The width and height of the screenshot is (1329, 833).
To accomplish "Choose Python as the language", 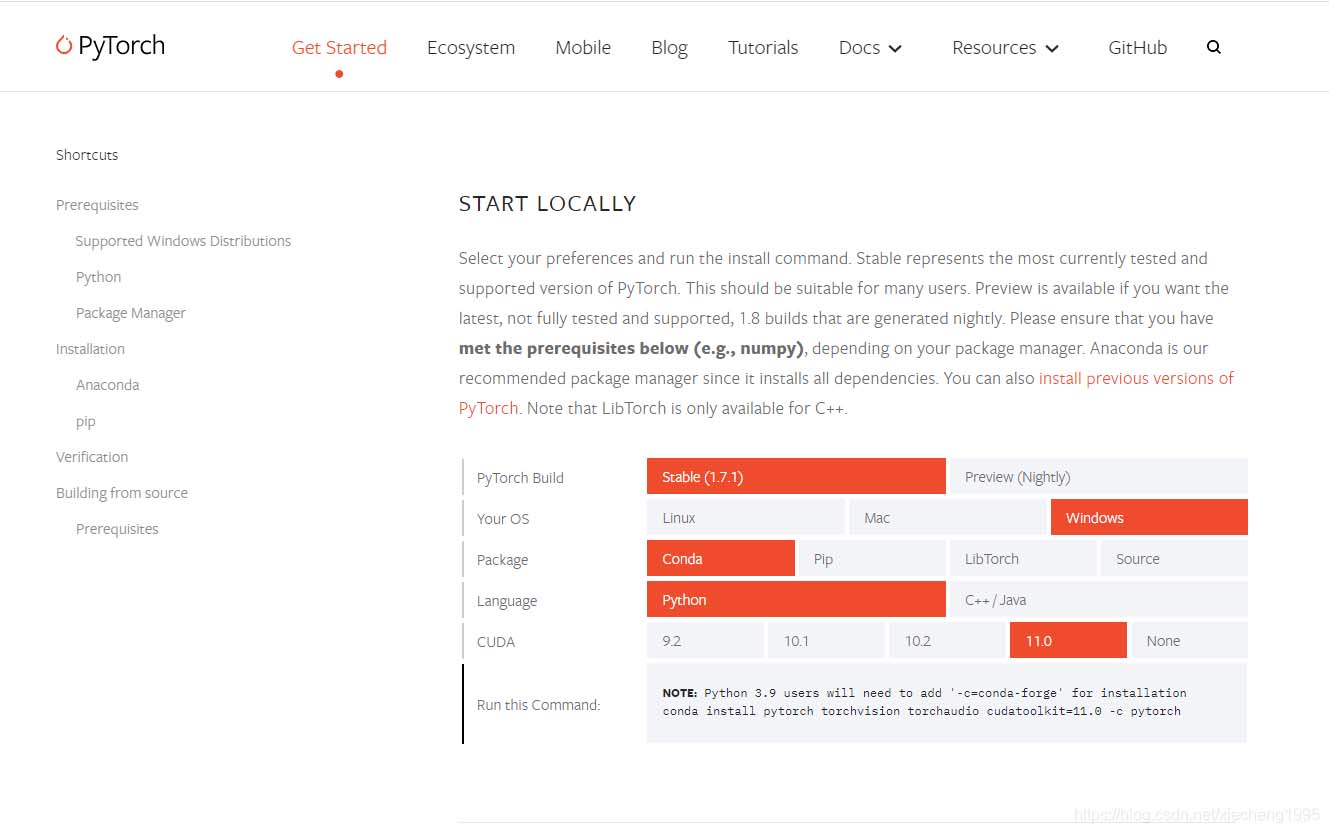I will (x=796, y=599).
